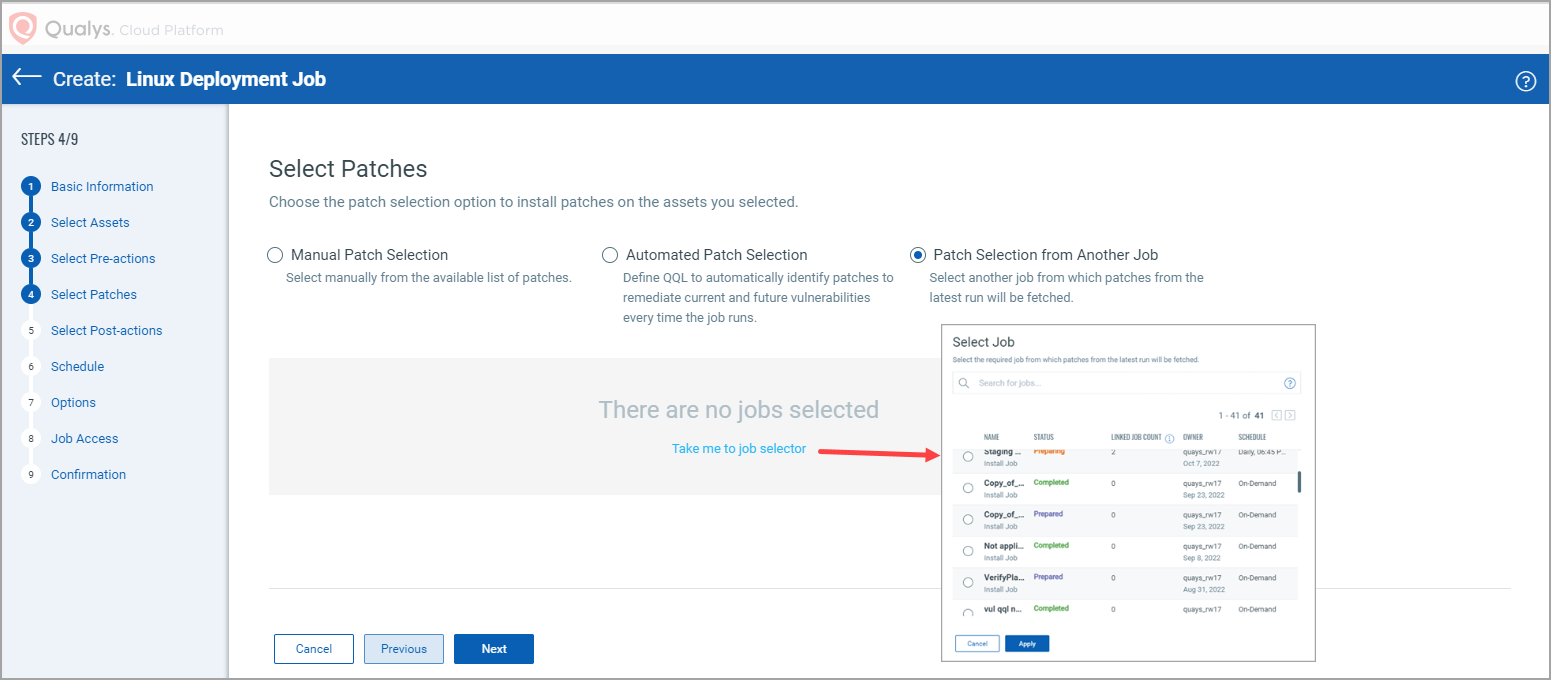Go to previous page of job list
Viewport: 1551px width, 680px height.
[1276, 415]
